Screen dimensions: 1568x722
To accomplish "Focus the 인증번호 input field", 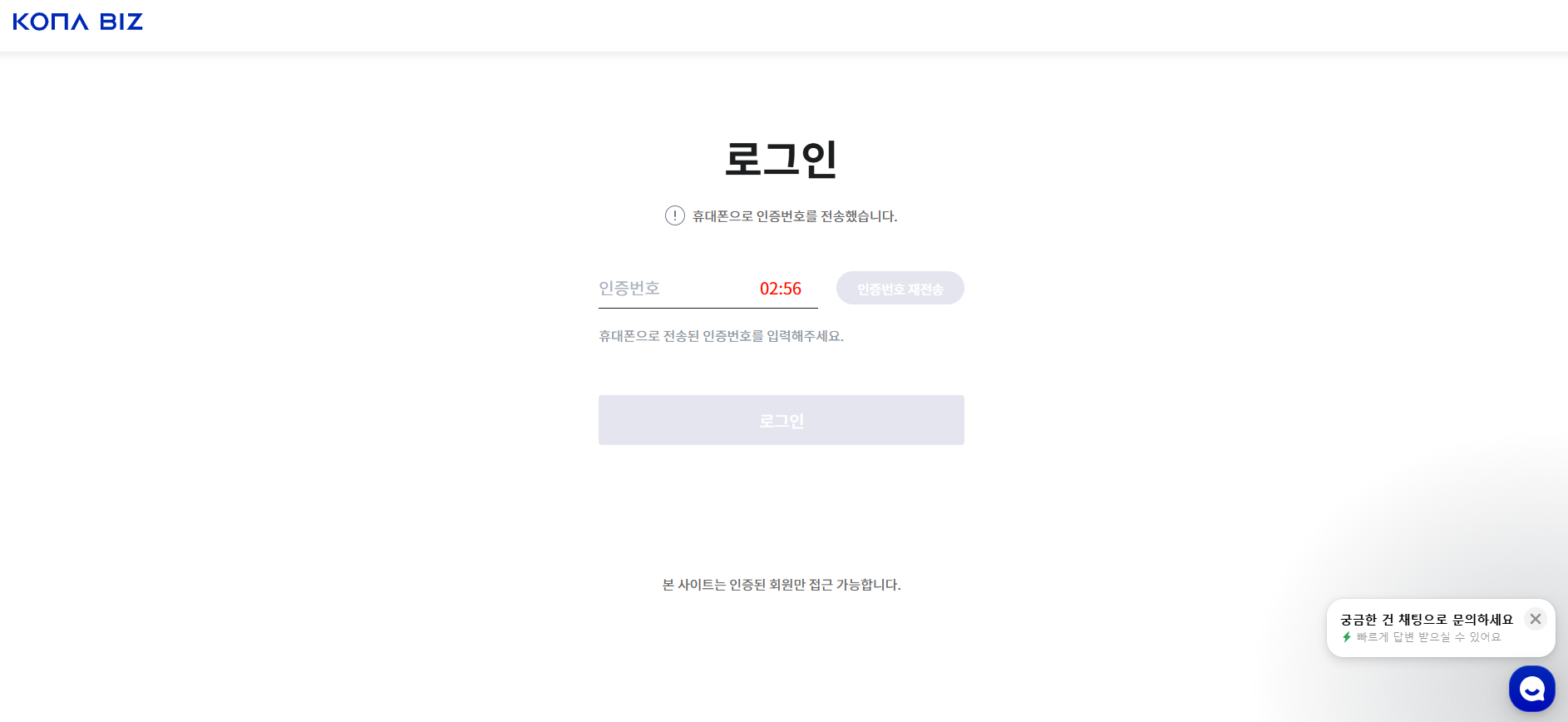I will tap(673, 289).
